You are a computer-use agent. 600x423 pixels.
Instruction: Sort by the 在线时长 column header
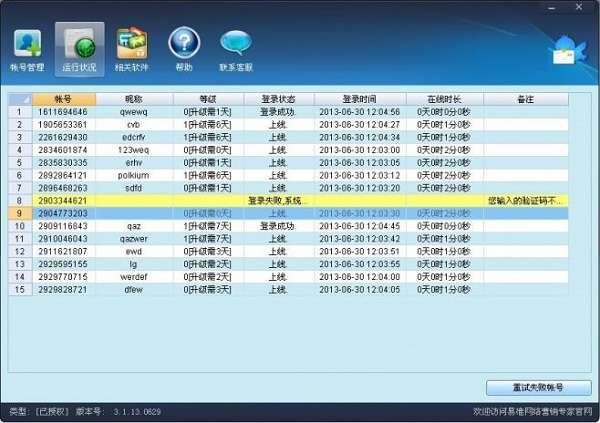445,99
